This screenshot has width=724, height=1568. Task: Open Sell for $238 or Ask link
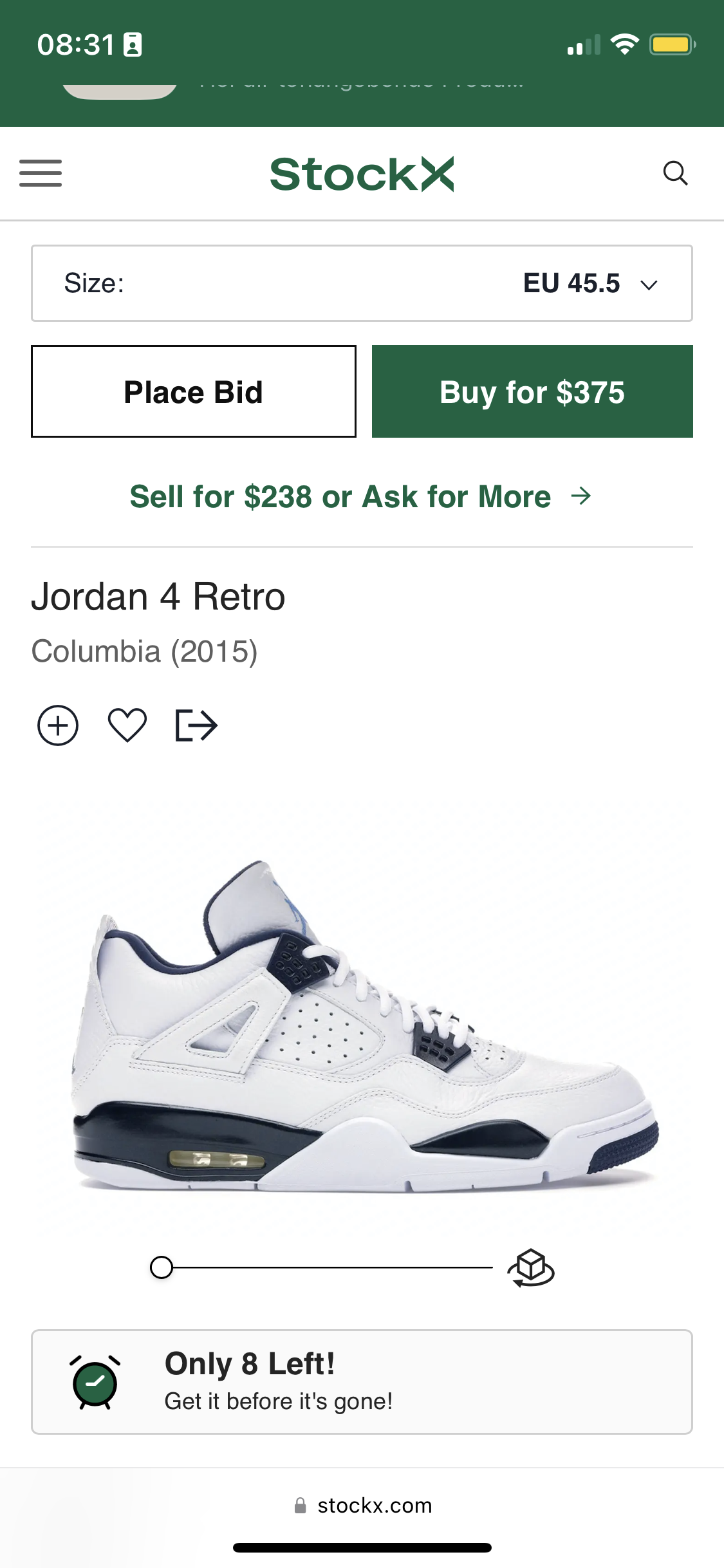click(340, 496)
